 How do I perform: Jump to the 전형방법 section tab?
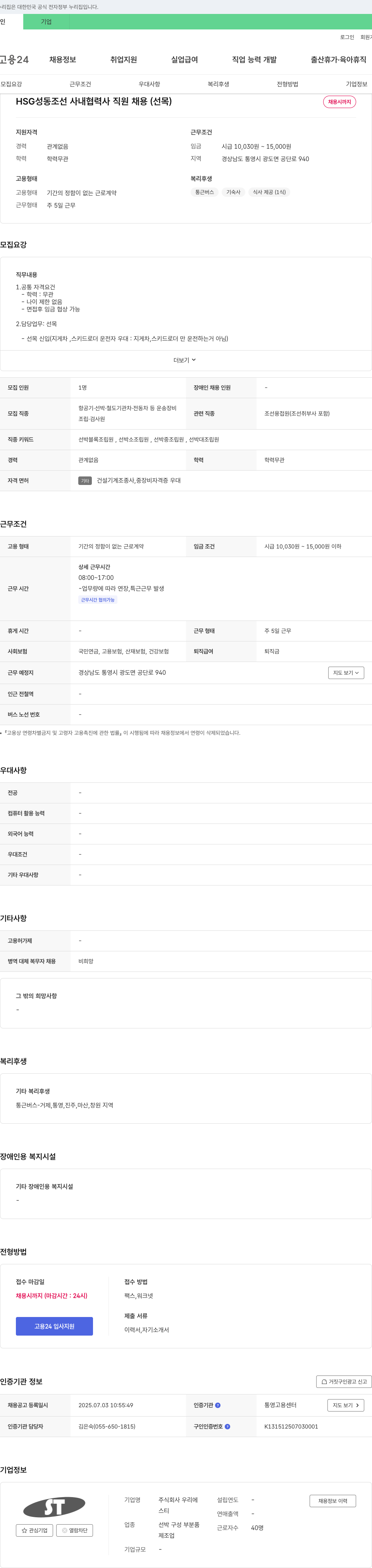288,84
